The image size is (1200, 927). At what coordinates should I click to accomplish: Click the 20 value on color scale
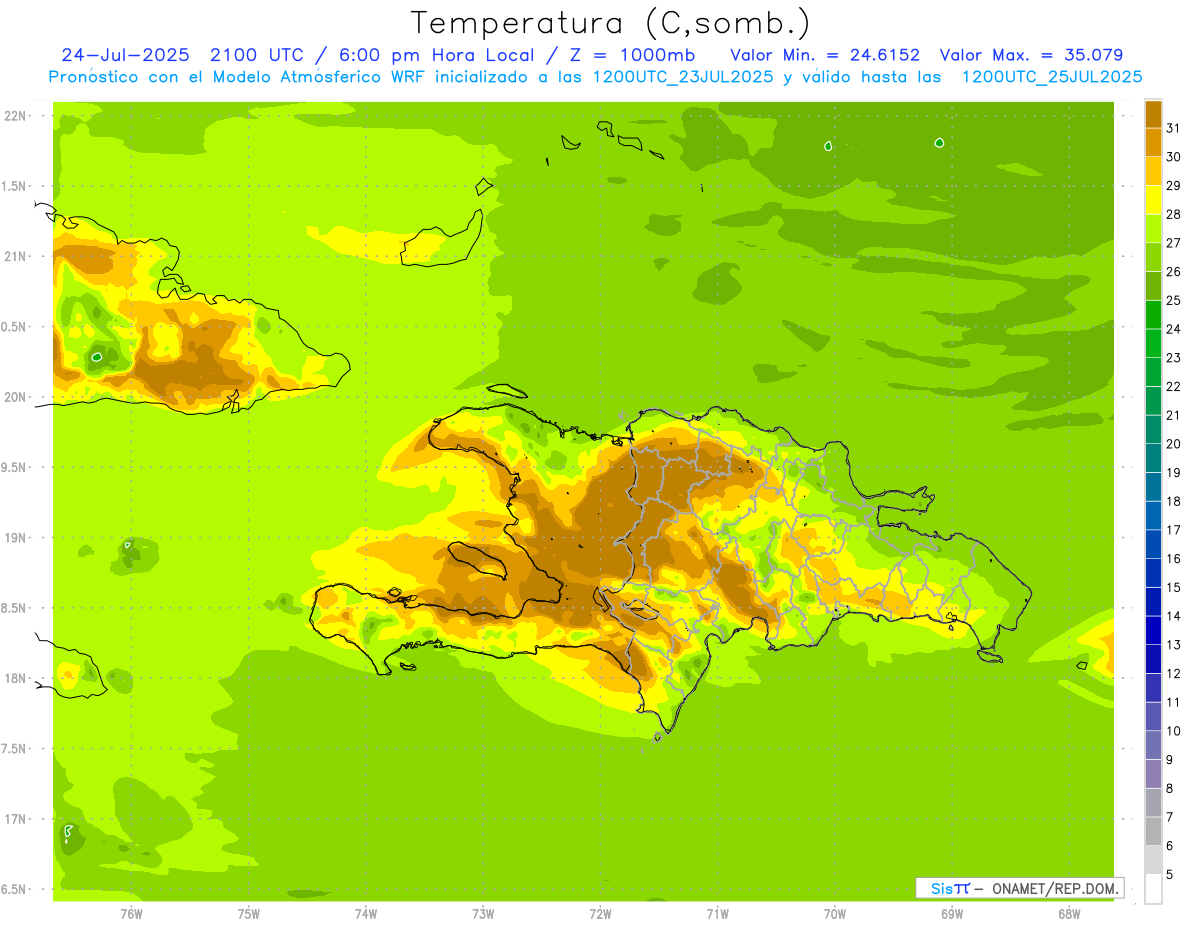[1173, 444]
